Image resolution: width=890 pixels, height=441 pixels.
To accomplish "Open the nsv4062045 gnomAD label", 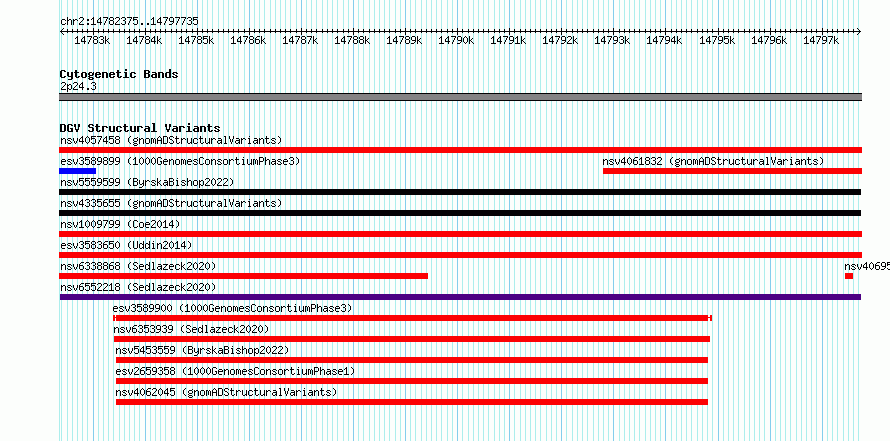I will pos(226,392).
